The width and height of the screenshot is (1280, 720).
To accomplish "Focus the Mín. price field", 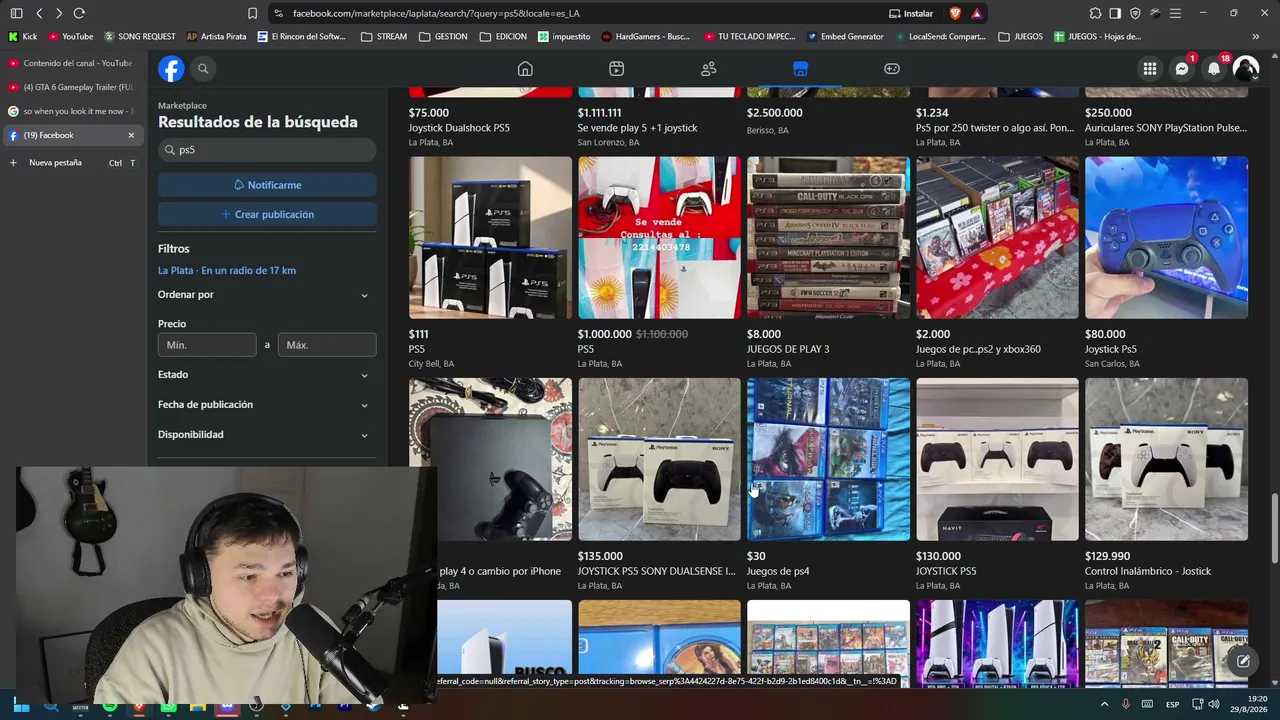I will click(207, 345).
